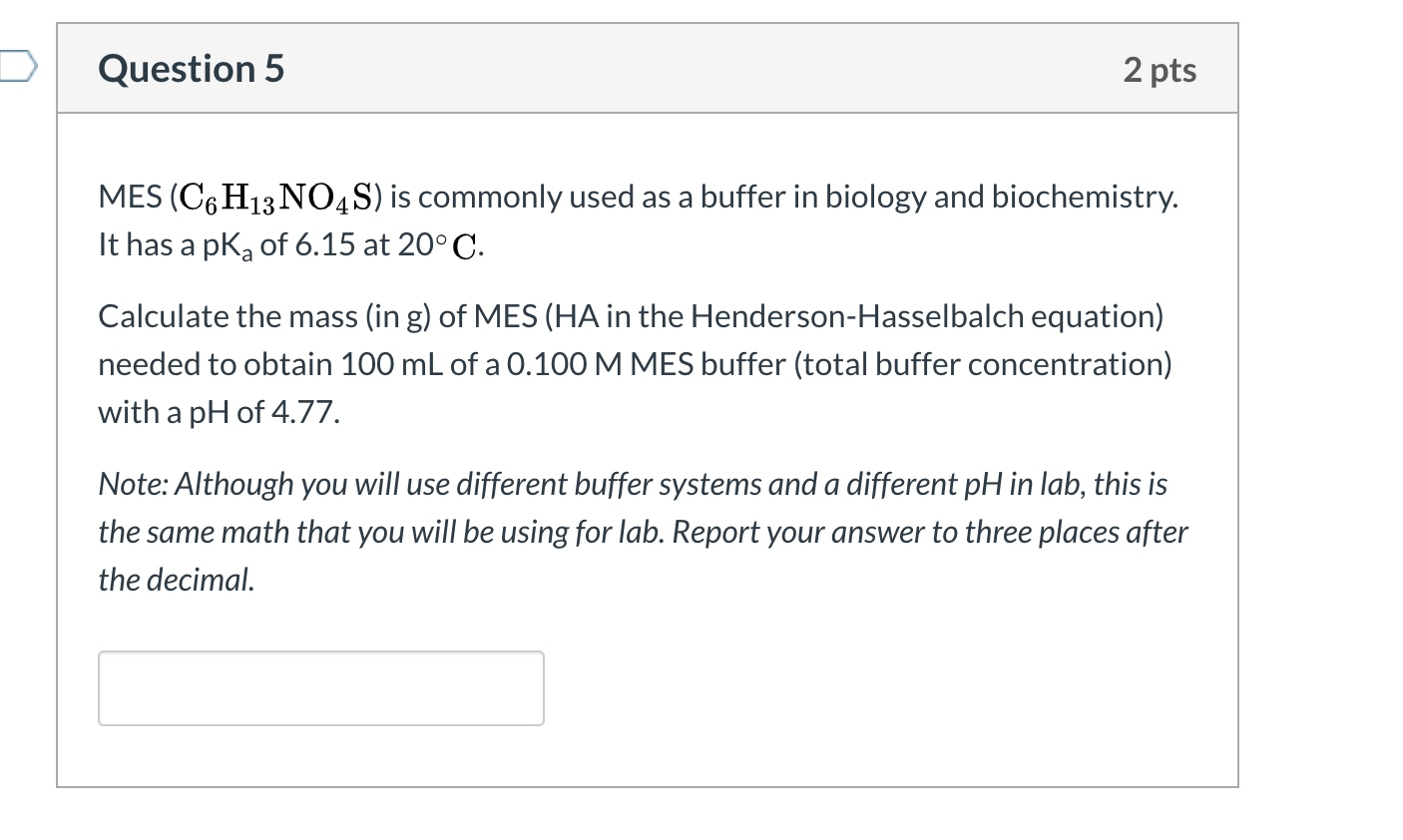Click the Question 5 header bar

point(649,68)
